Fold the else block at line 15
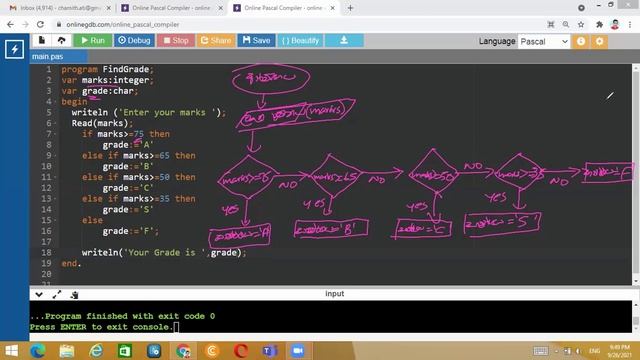This screenshot has width=640, height=360. pos(56,220)
